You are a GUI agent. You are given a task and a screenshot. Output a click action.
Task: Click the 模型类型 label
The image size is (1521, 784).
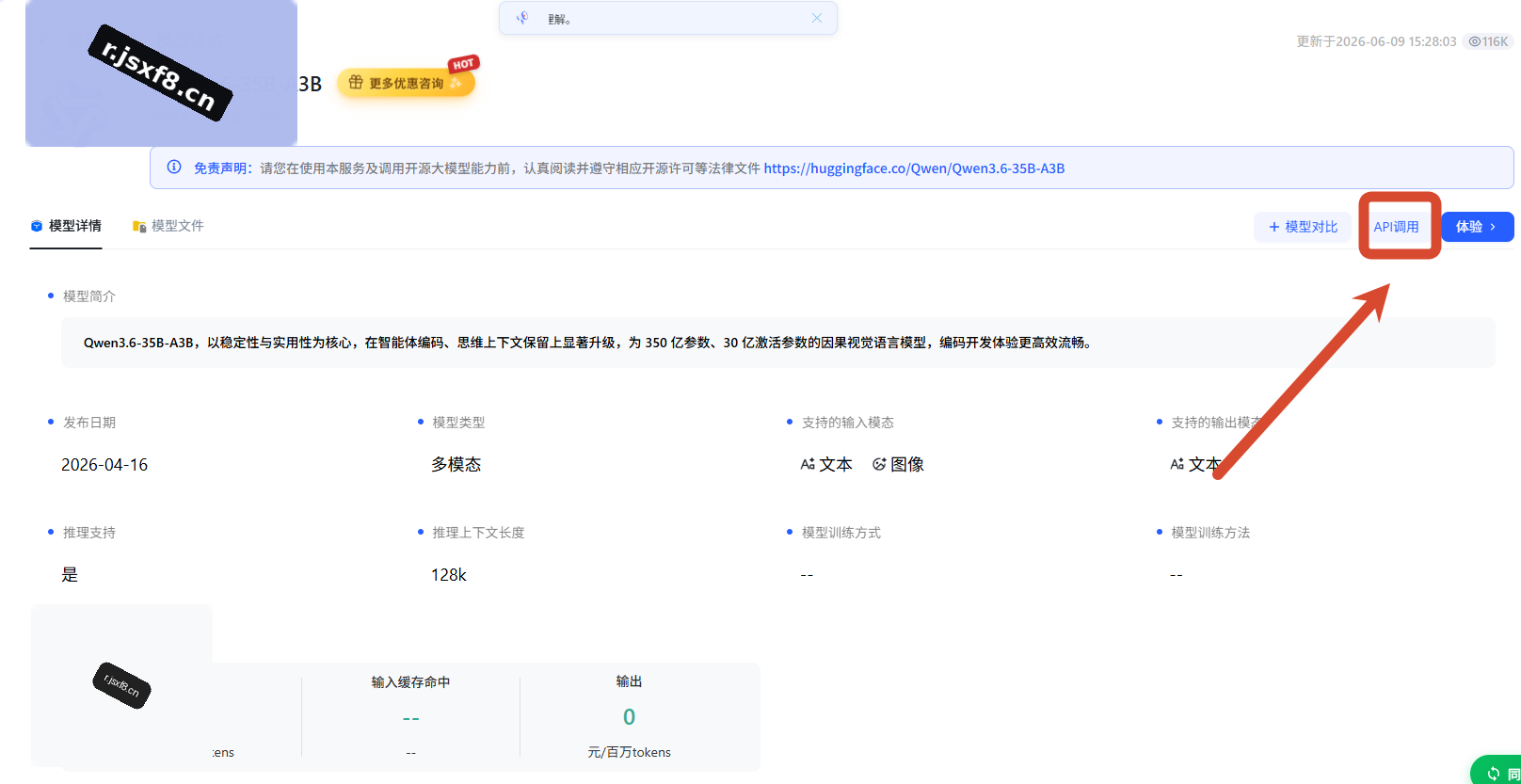coord(458,423)
